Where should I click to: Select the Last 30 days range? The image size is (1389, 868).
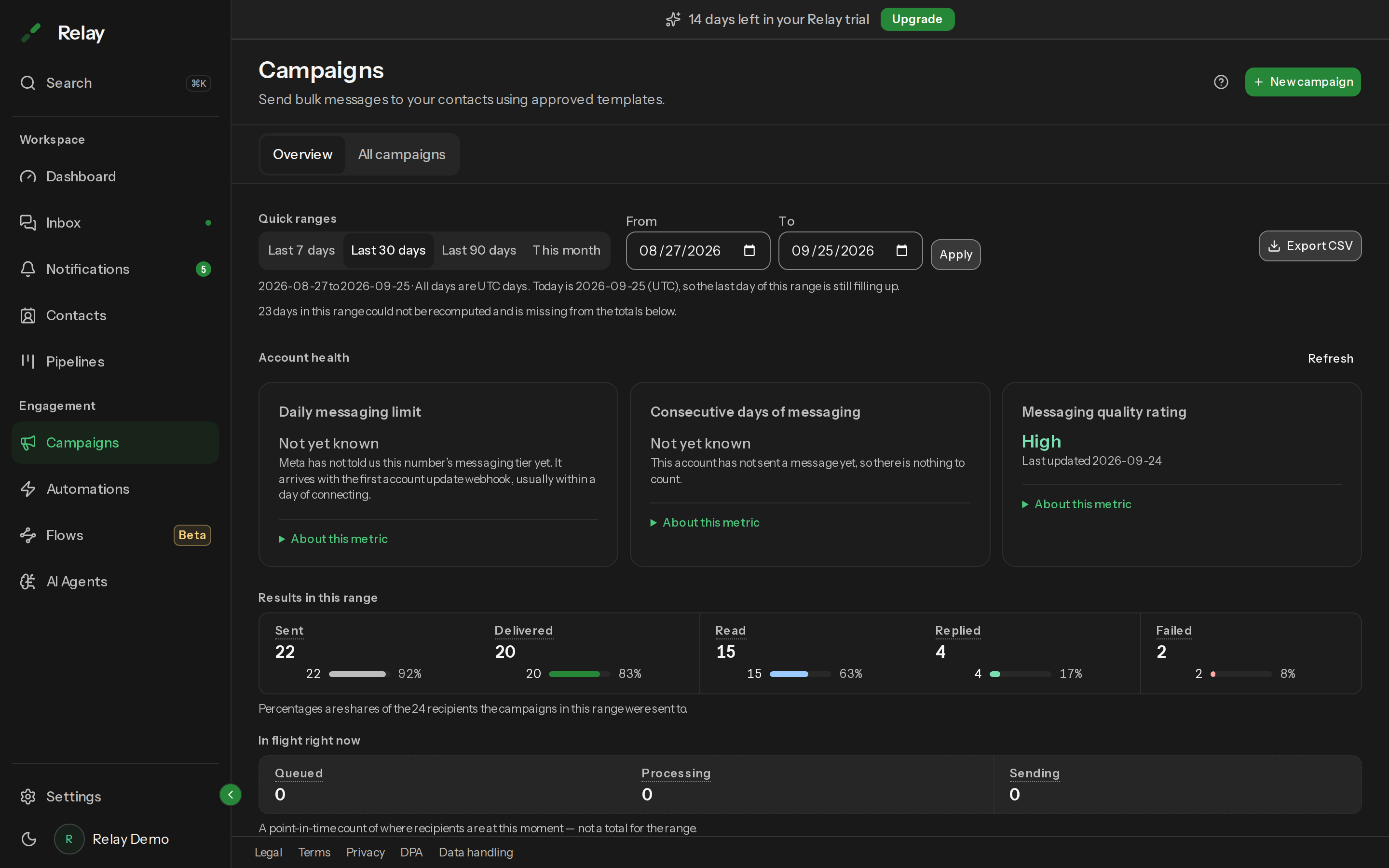(x=388, y=250)
